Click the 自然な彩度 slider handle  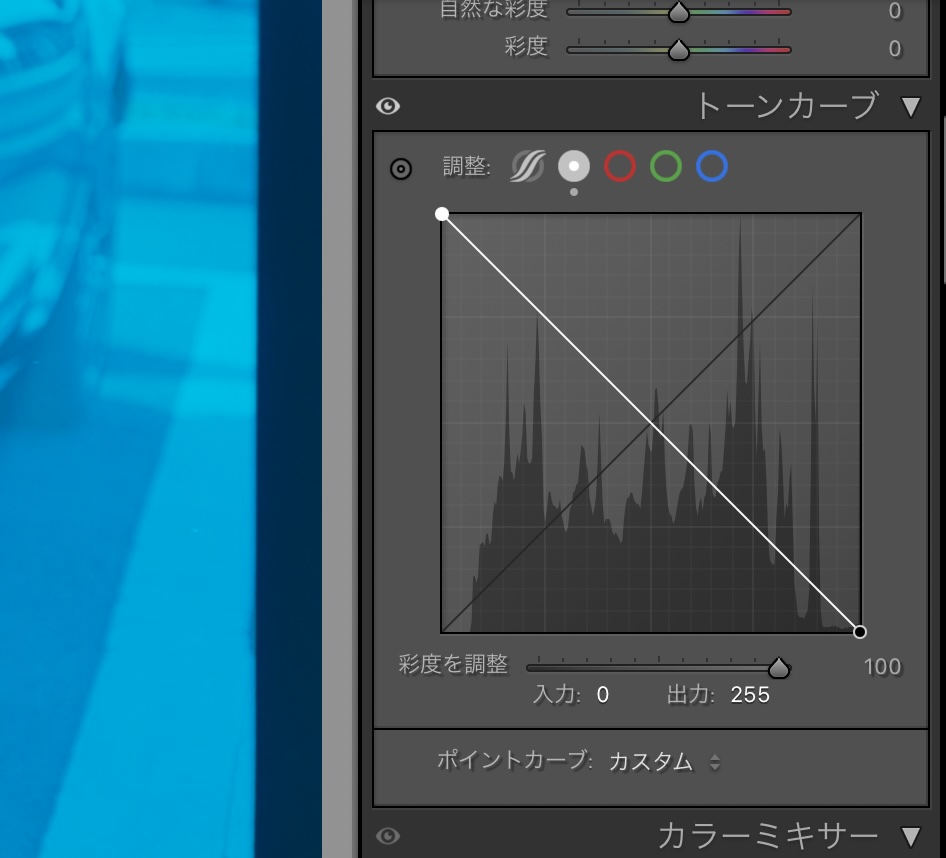[679, 12]
